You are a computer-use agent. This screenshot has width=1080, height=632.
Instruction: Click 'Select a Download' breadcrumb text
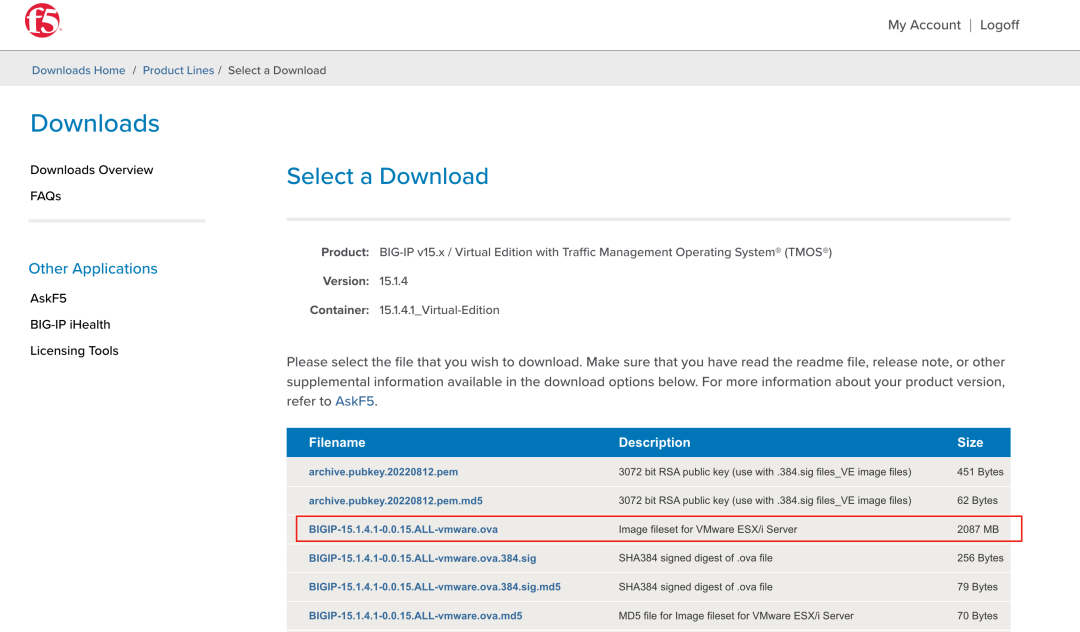point(277,70)
